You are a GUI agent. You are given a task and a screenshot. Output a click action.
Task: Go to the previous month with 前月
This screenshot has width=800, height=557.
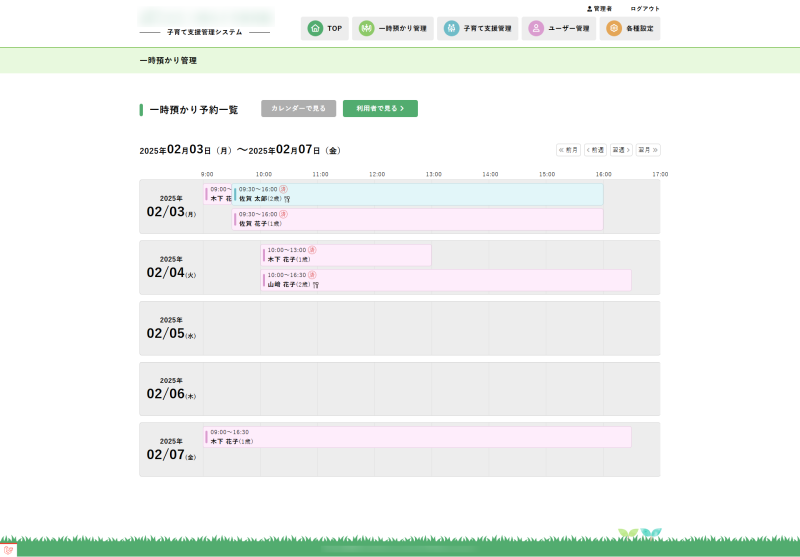click(x=568, y=150)
